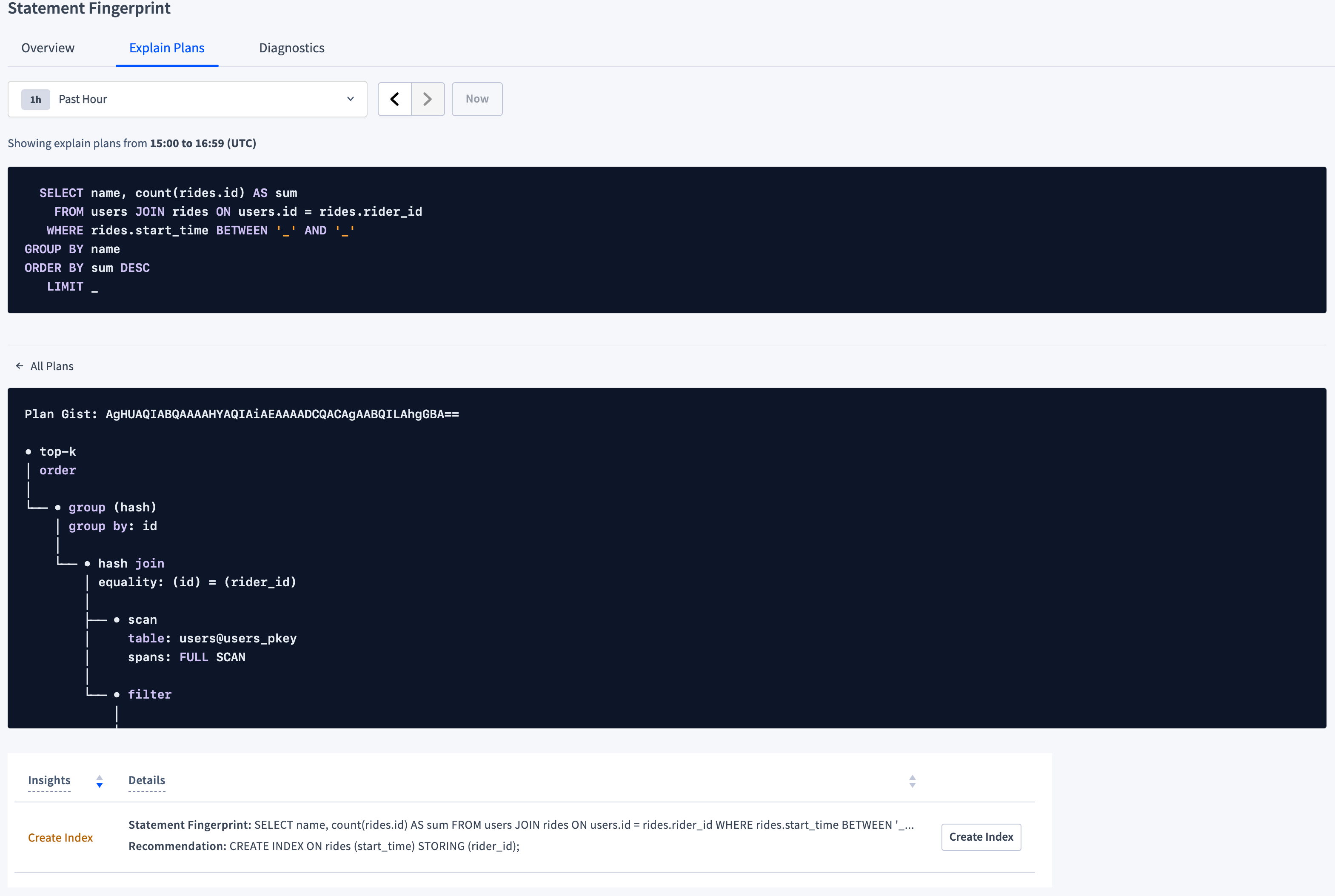Click the All Plans back arrow icon
Image resolution: width=1335 pixels, height=896 pixels.
(20, 365)
